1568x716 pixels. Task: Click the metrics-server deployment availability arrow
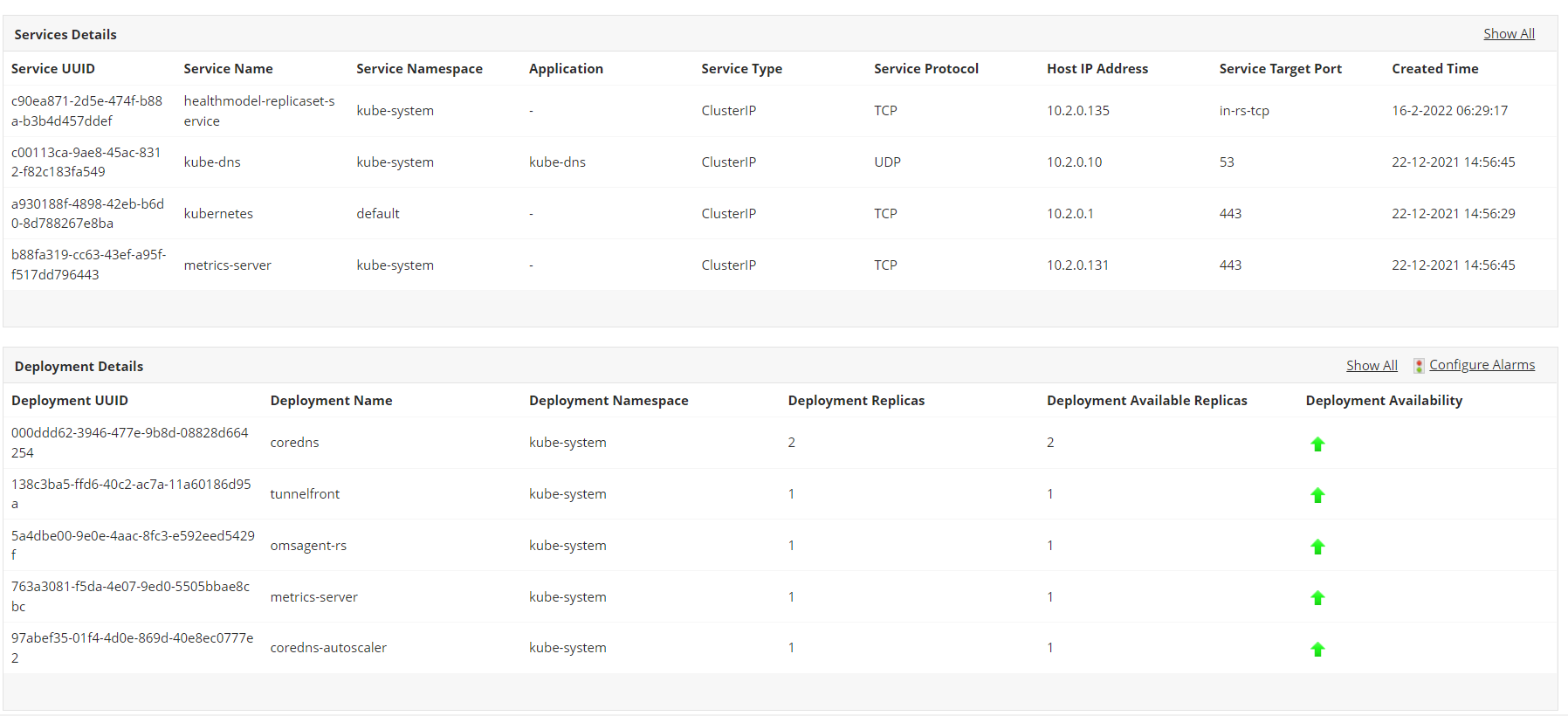1317,598
